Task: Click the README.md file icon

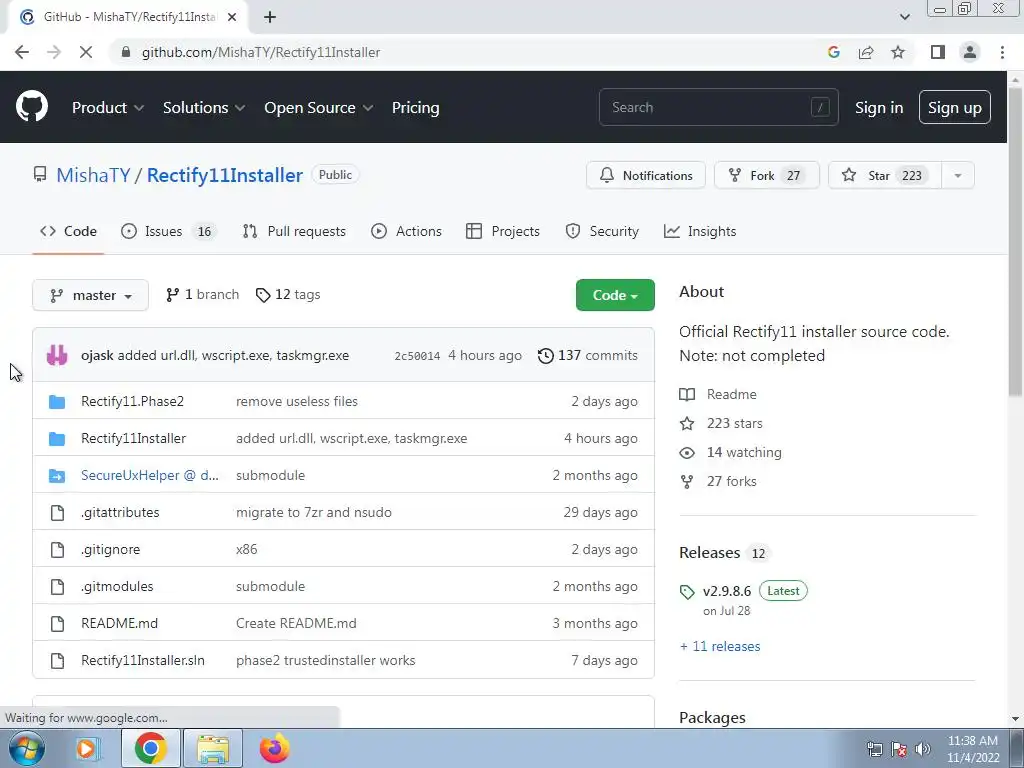Action: (x=57, y=624)
